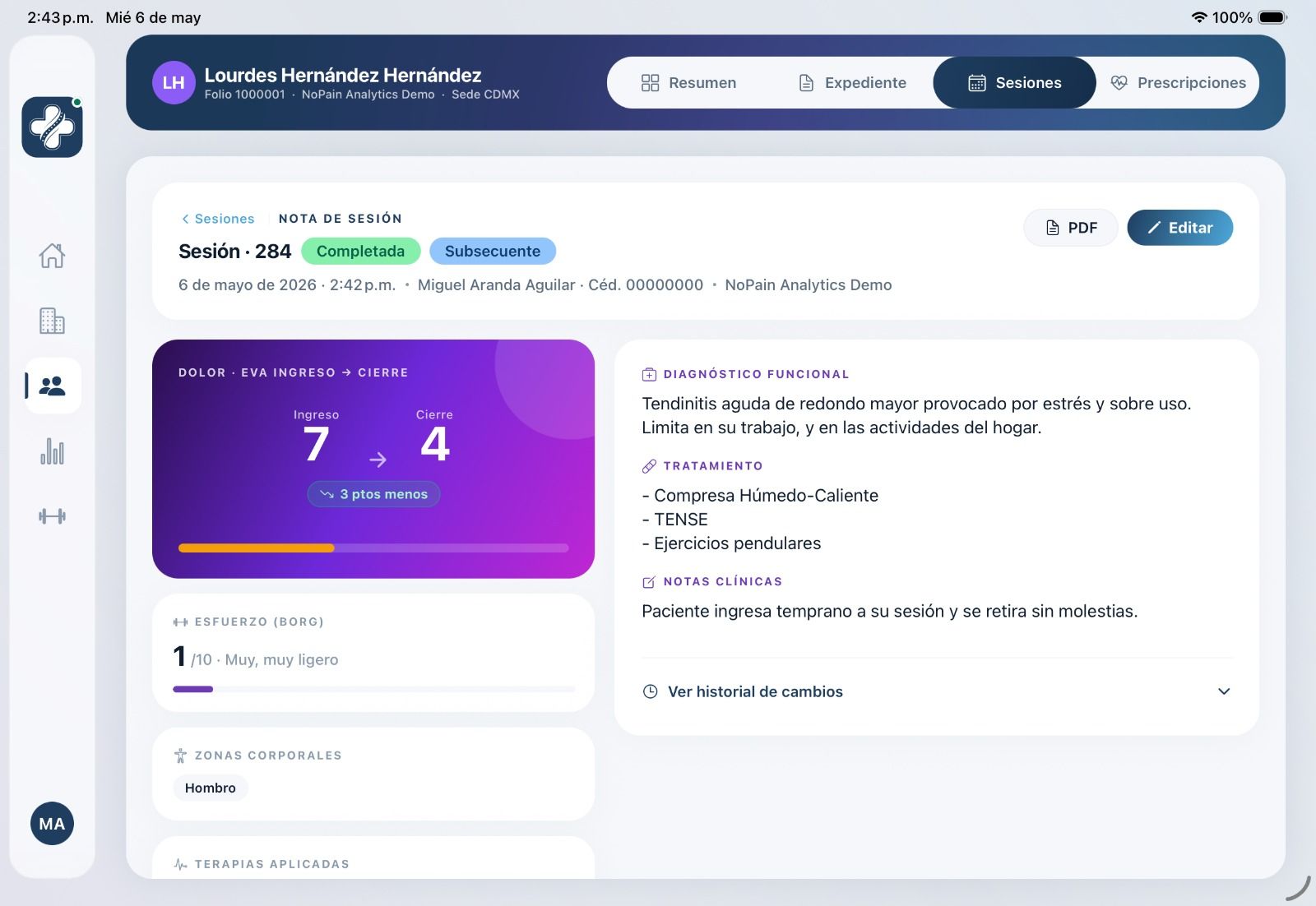Image resolution: width=1316 pixels, height=906 pixels.
Task: Click the LH patient avatar
Action: [174, 83]
